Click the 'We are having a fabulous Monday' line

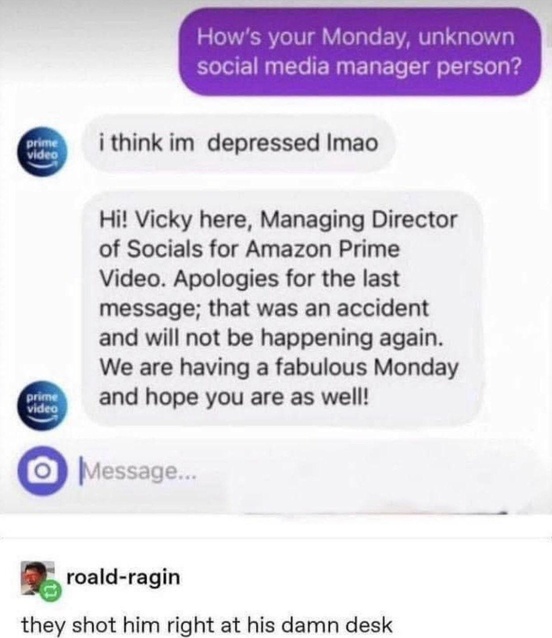pos(279,367)
